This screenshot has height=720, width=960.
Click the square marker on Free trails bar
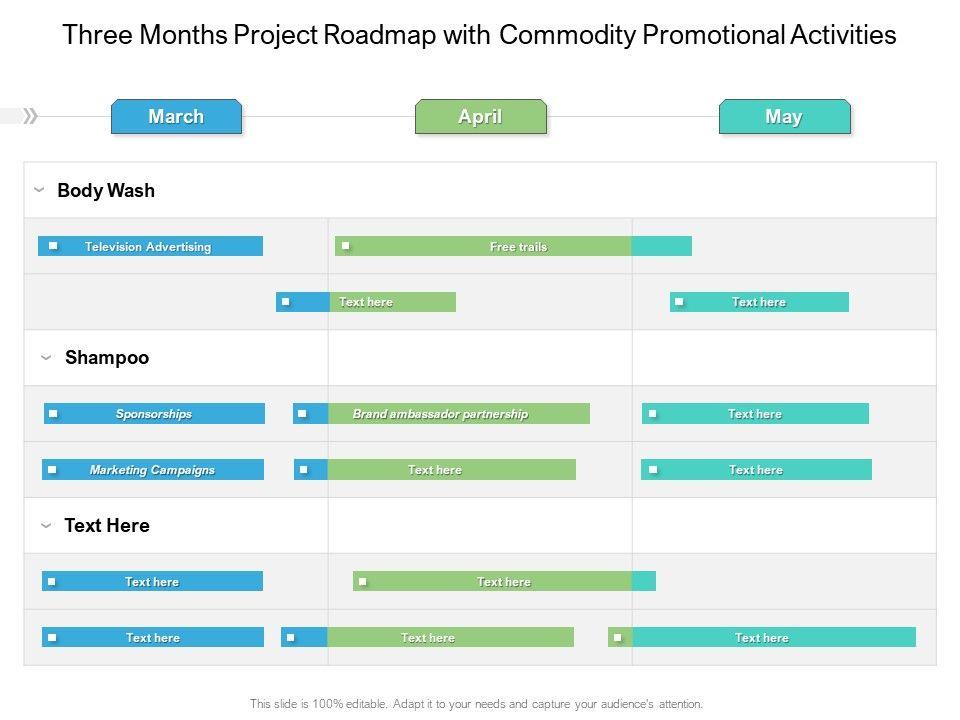[345, 245]
